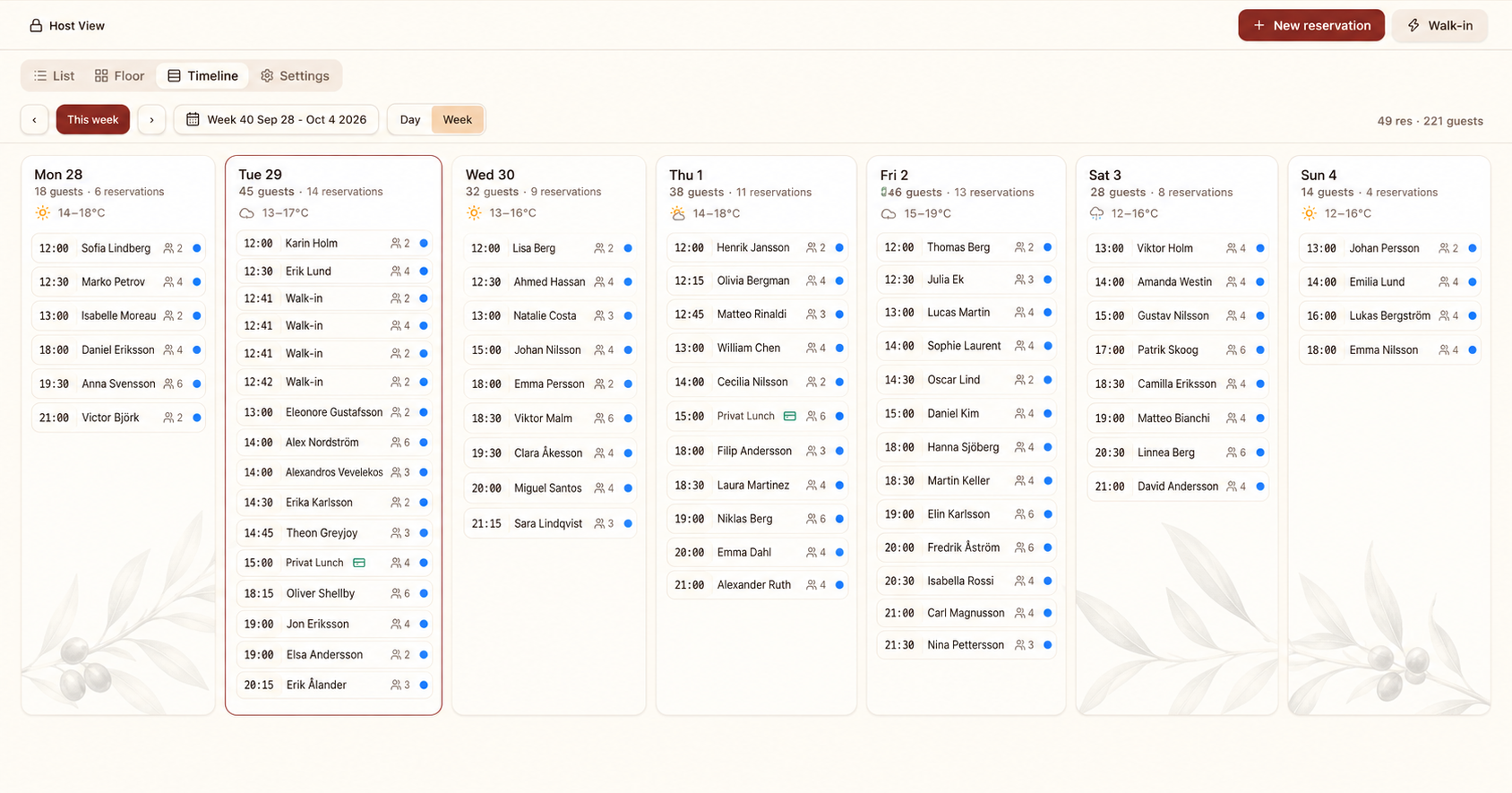Click the card icon on Thursday's Privat Lunch

pos(790,416)
